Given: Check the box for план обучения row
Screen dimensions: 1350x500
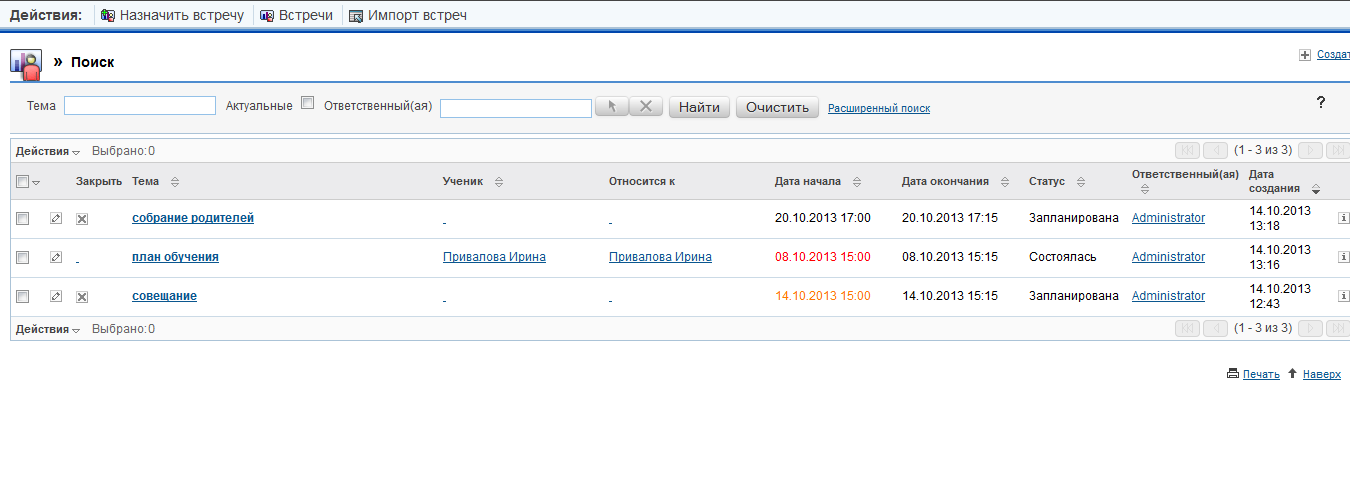Looking at the screenshot, I should 23,257.
